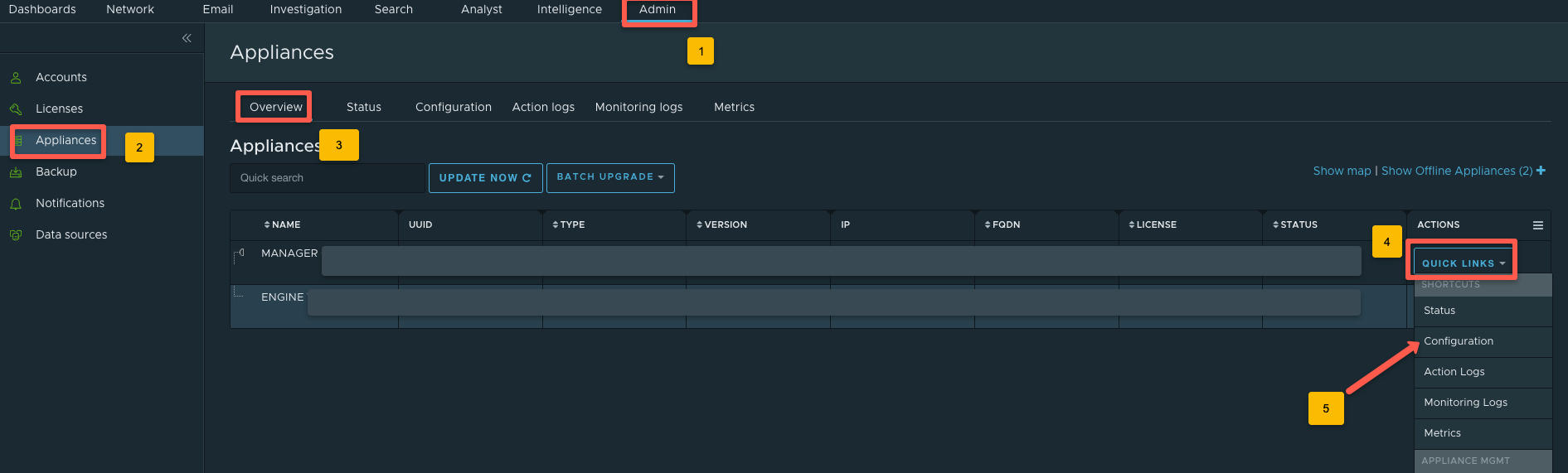
Task: Select Licenses in the sidebar
Action: click(60, 109)
